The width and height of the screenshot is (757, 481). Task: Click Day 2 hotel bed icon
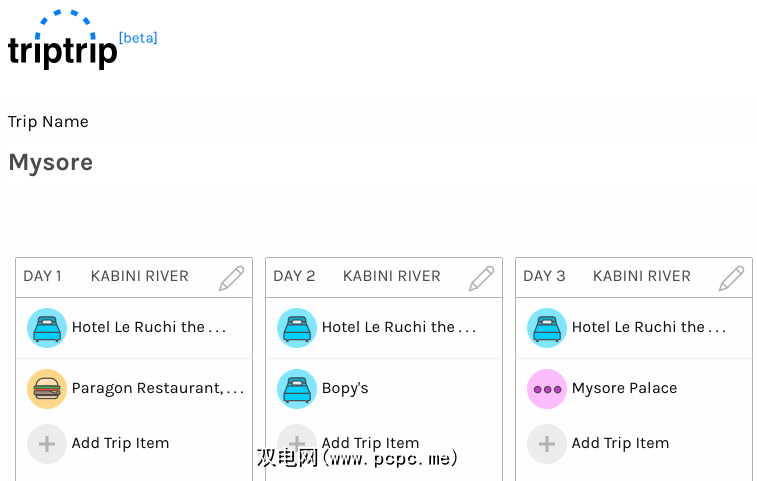click(x=297, y=328)
